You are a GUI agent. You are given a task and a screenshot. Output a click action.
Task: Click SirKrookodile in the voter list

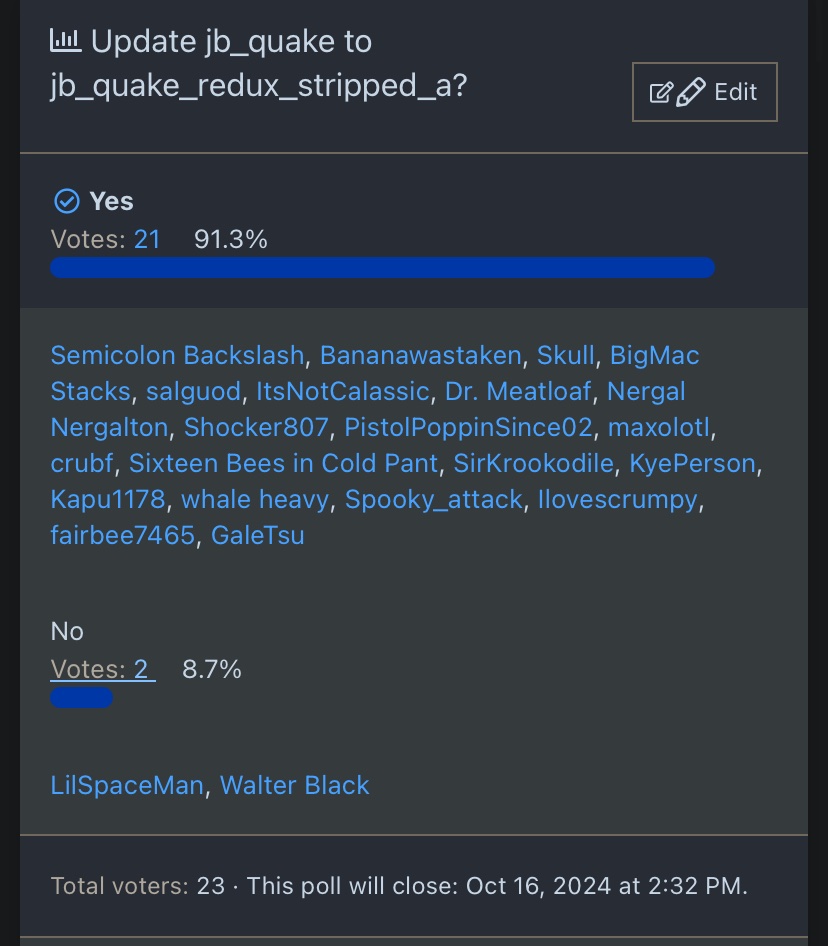click(x=533, y=464)
